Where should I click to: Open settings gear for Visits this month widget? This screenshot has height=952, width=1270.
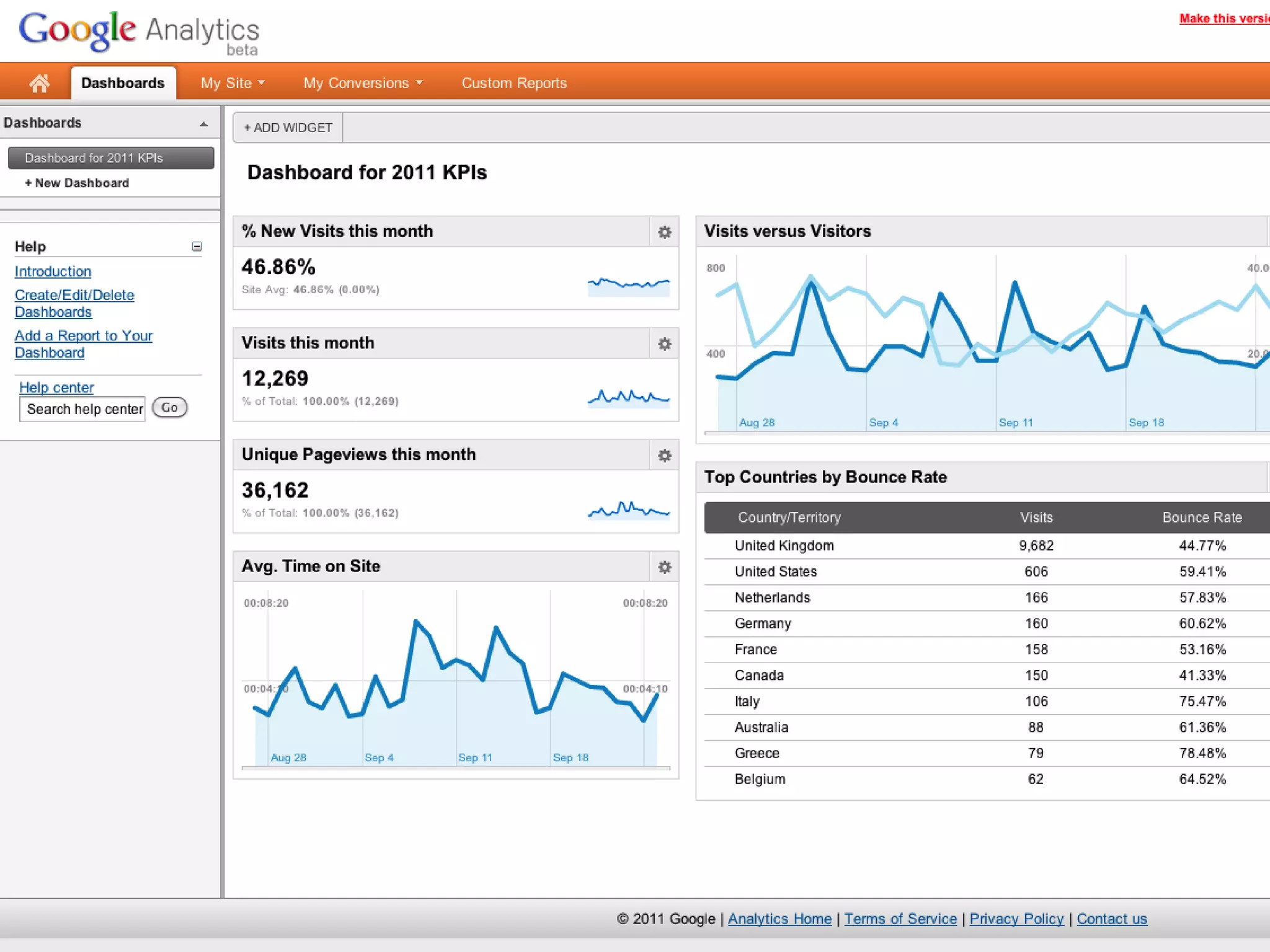[664, 344]
